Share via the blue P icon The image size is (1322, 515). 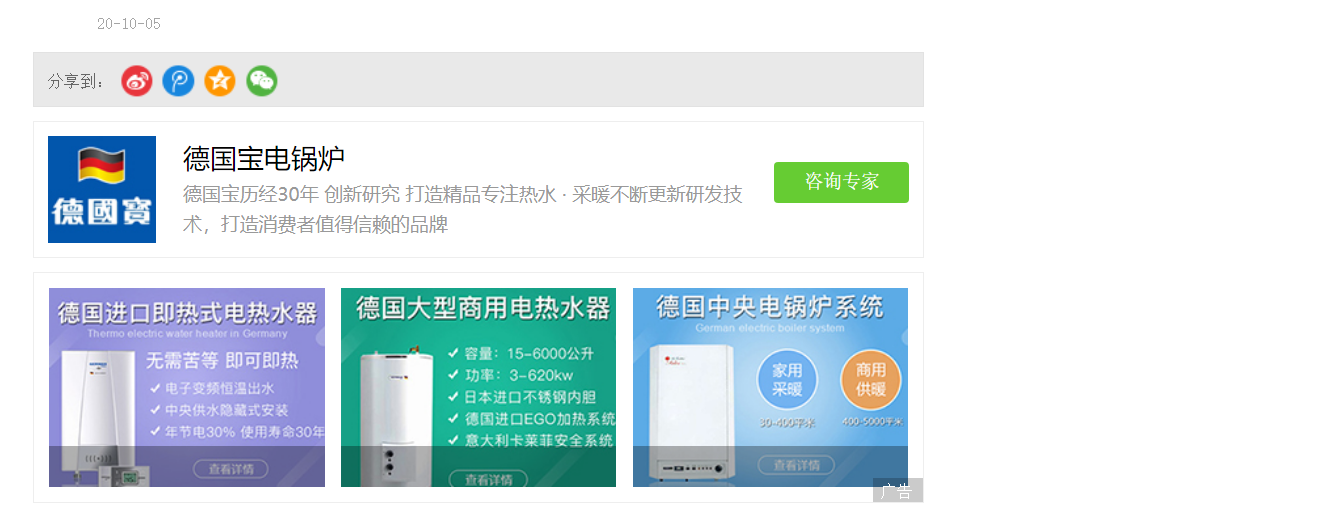pos(178,81)
